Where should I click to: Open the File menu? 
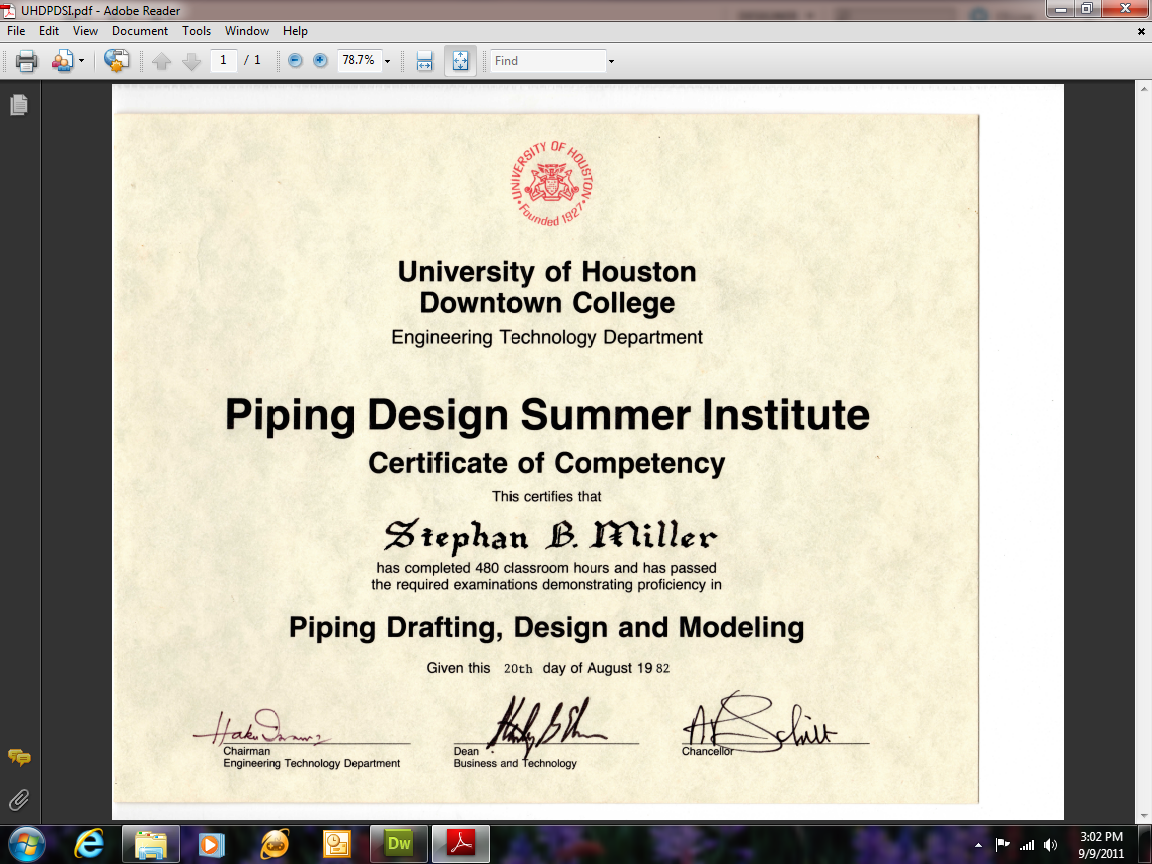click(16, 31)
